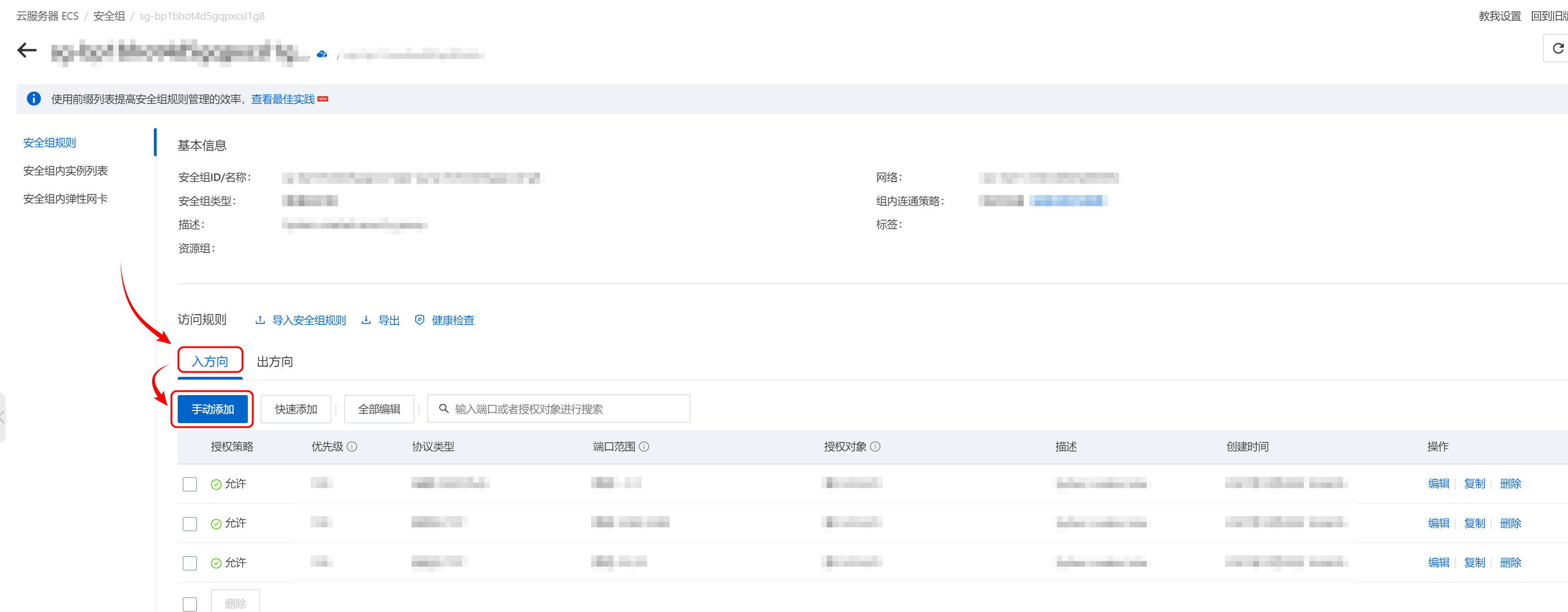Click the 授权策略 column header
Viewport: 1568px width, 612px height.
pos(232,446)
